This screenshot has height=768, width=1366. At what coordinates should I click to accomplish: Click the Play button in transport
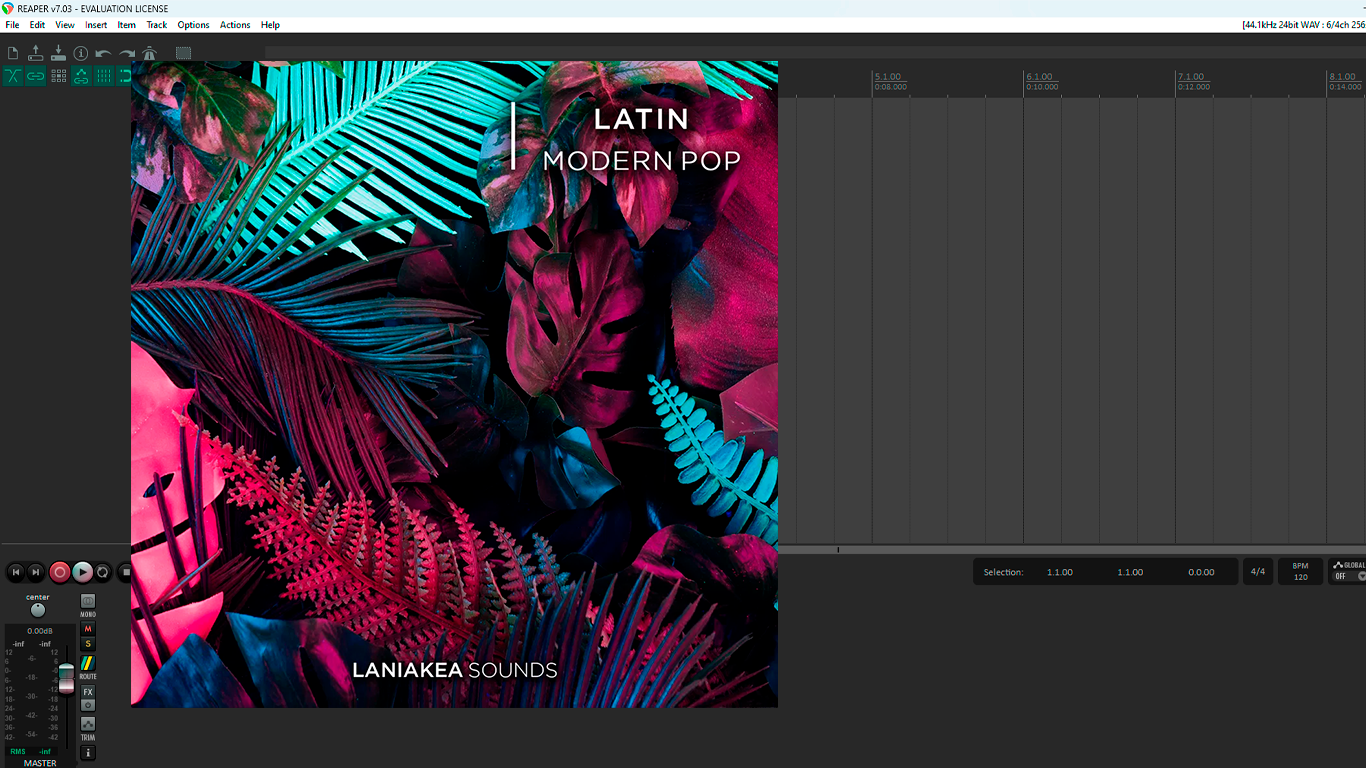(x=83, y=572)
